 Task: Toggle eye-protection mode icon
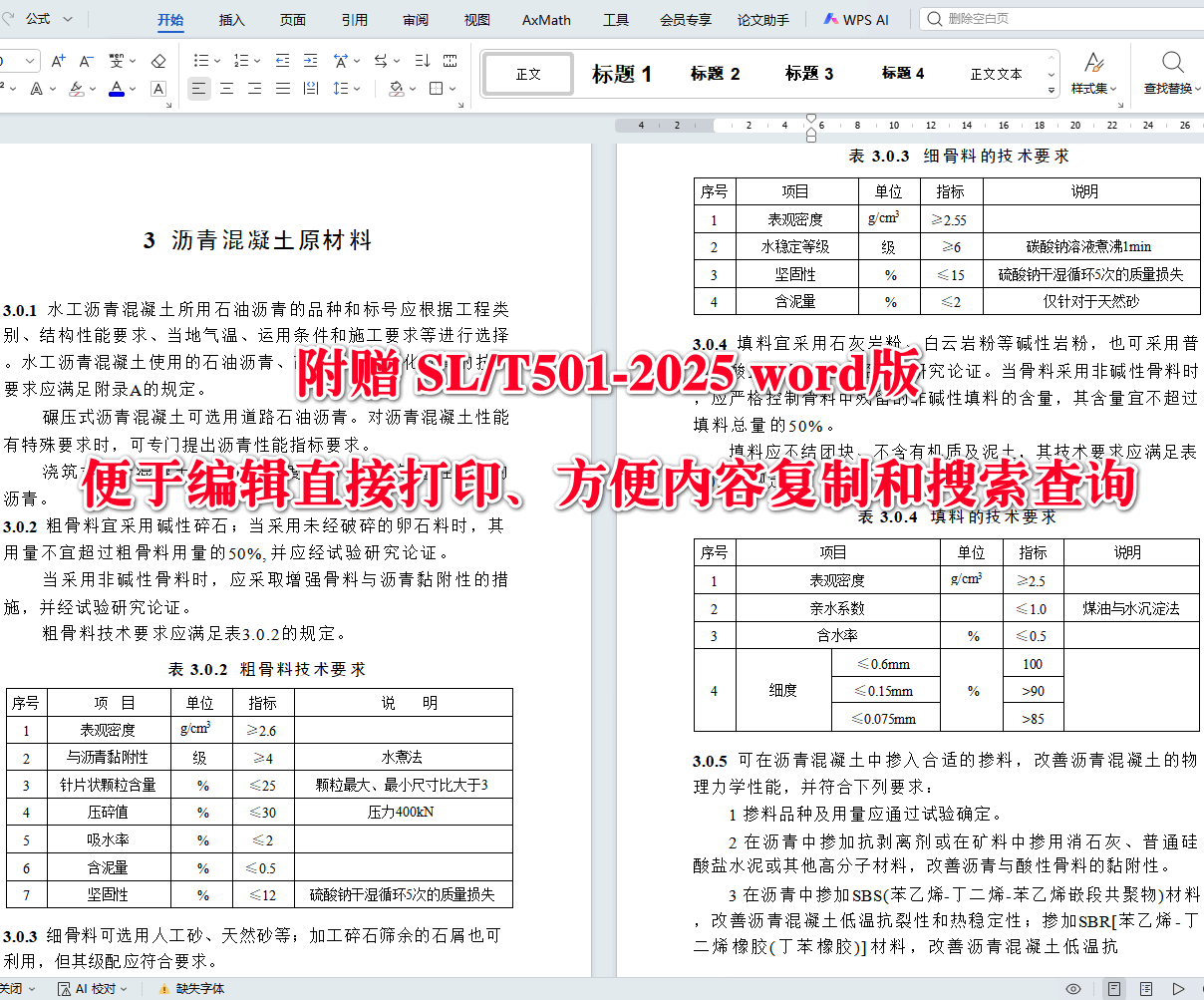[x=1073, y=989]
